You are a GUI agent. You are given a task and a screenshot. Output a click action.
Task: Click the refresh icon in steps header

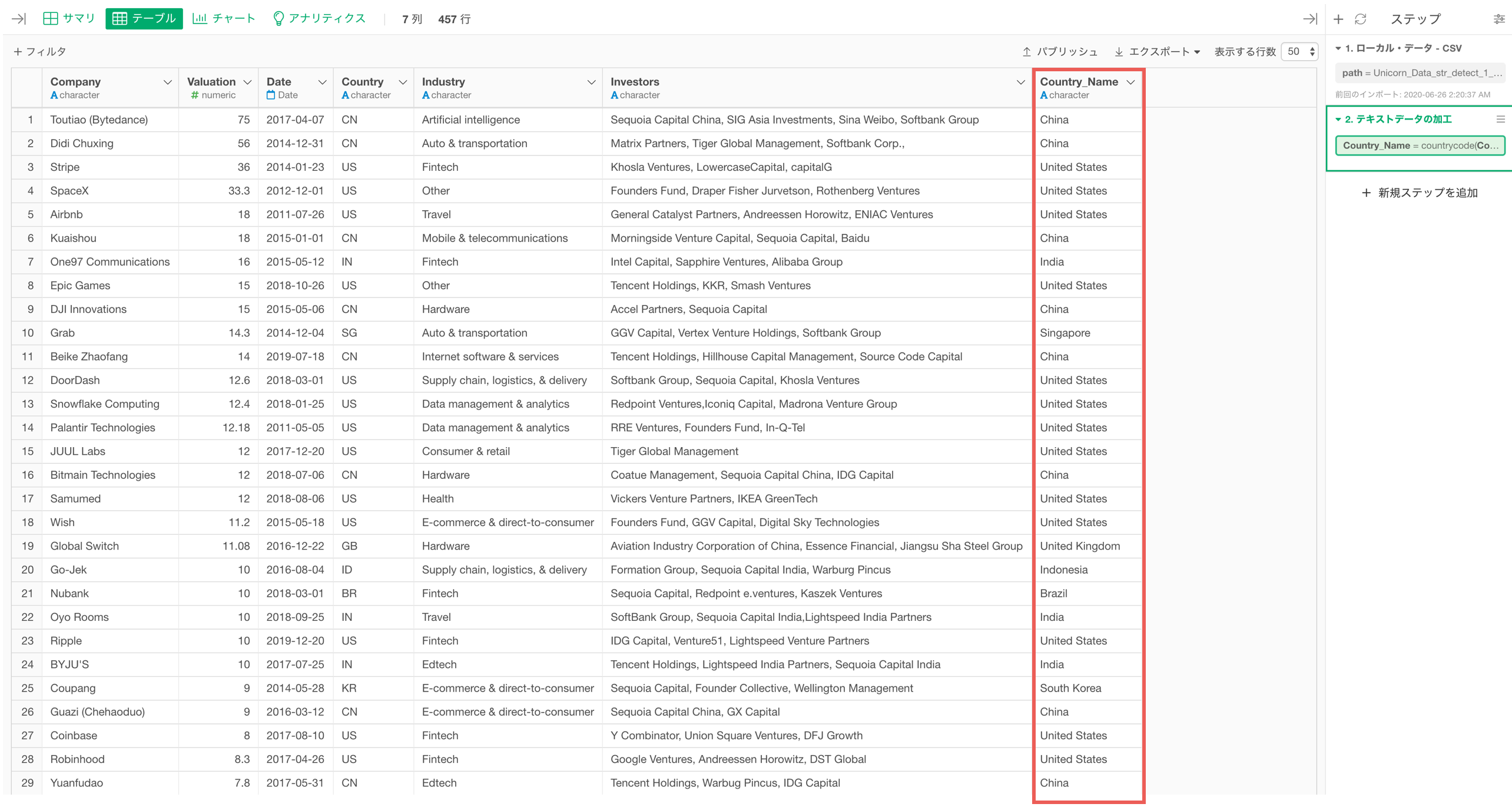coord(1361,19)
